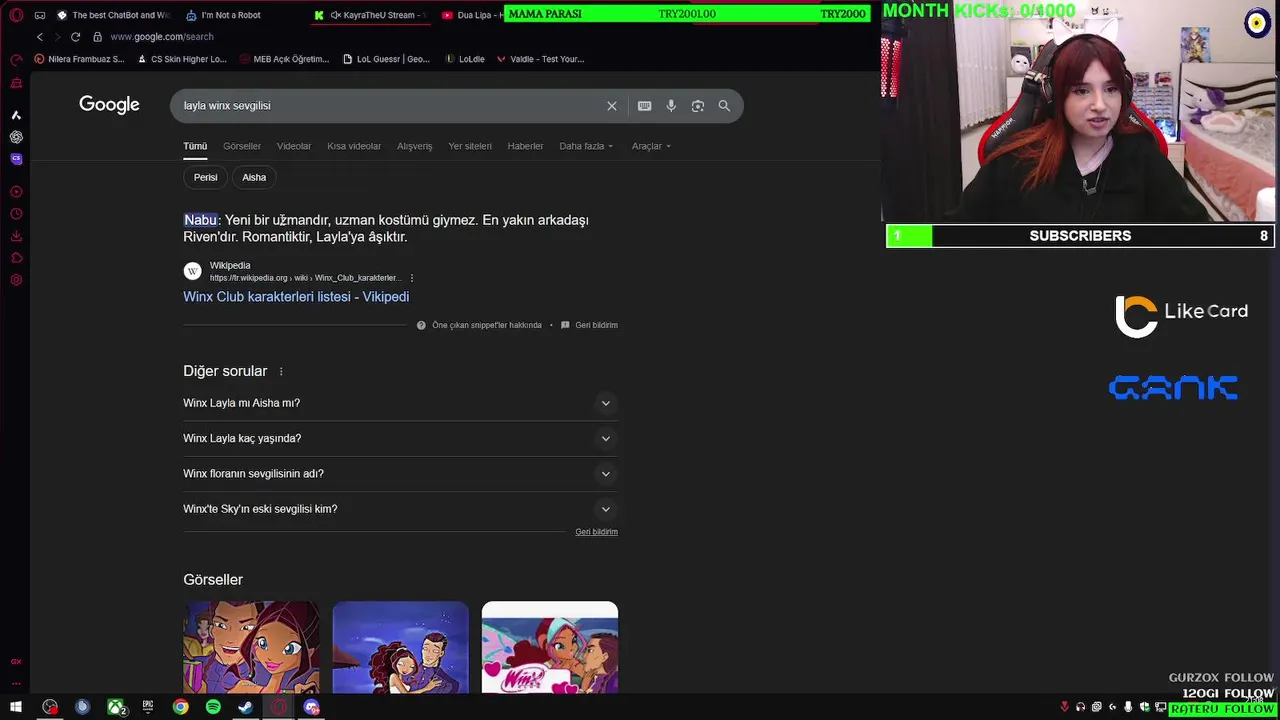
Task: Open Windows Start menu
Action: coord(16,707)
